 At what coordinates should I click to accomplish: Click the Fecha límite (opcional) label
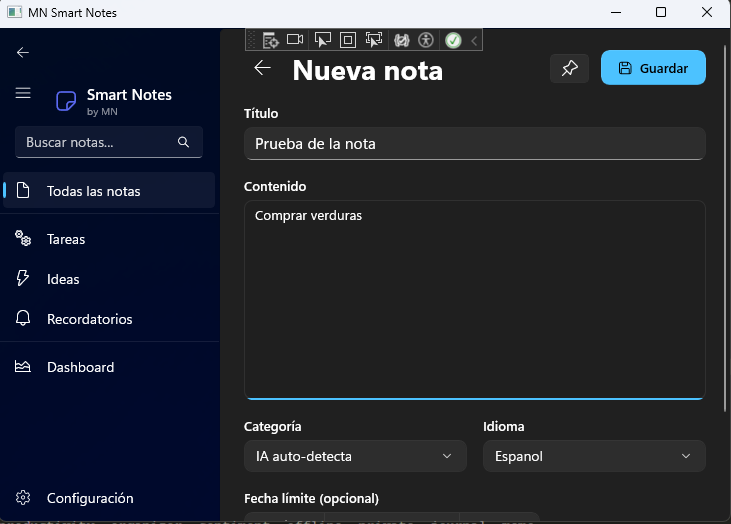point(311,499)
